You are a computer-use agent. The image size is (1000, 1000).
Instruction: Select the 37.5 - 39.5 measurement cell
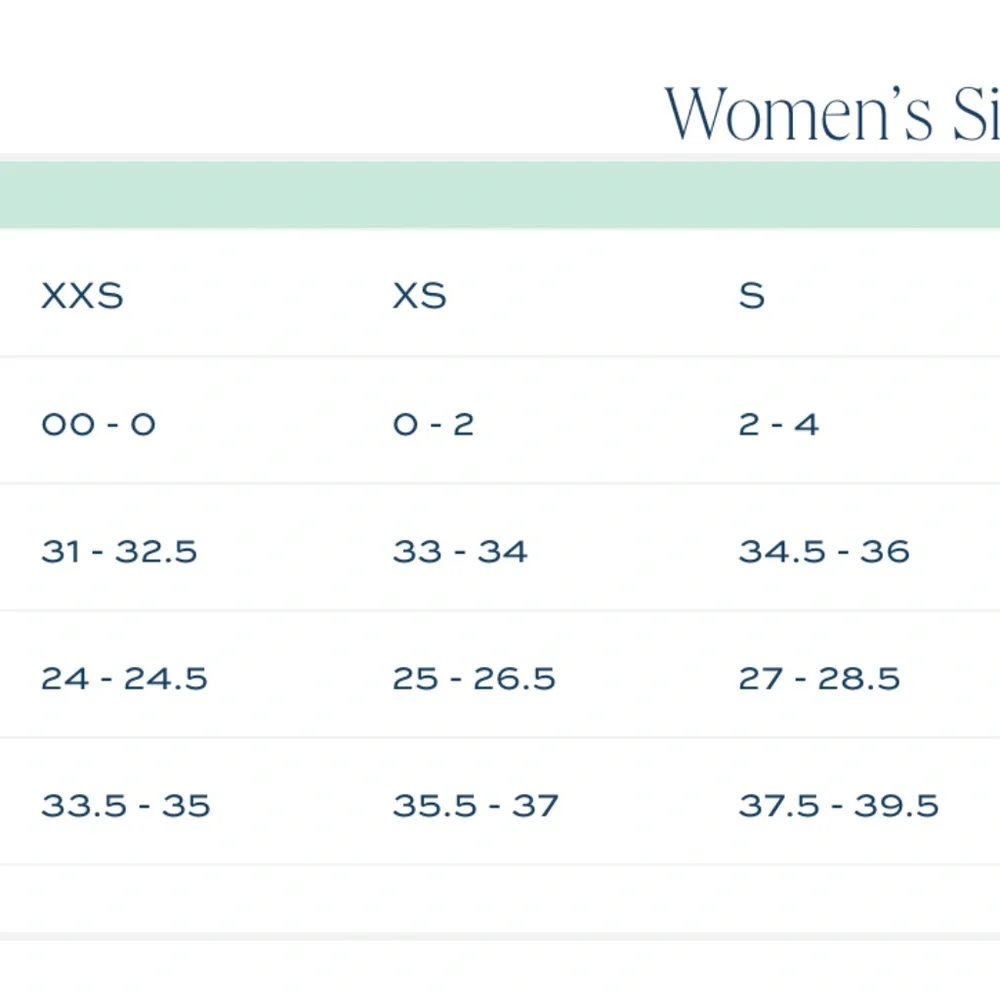(839, 806)
